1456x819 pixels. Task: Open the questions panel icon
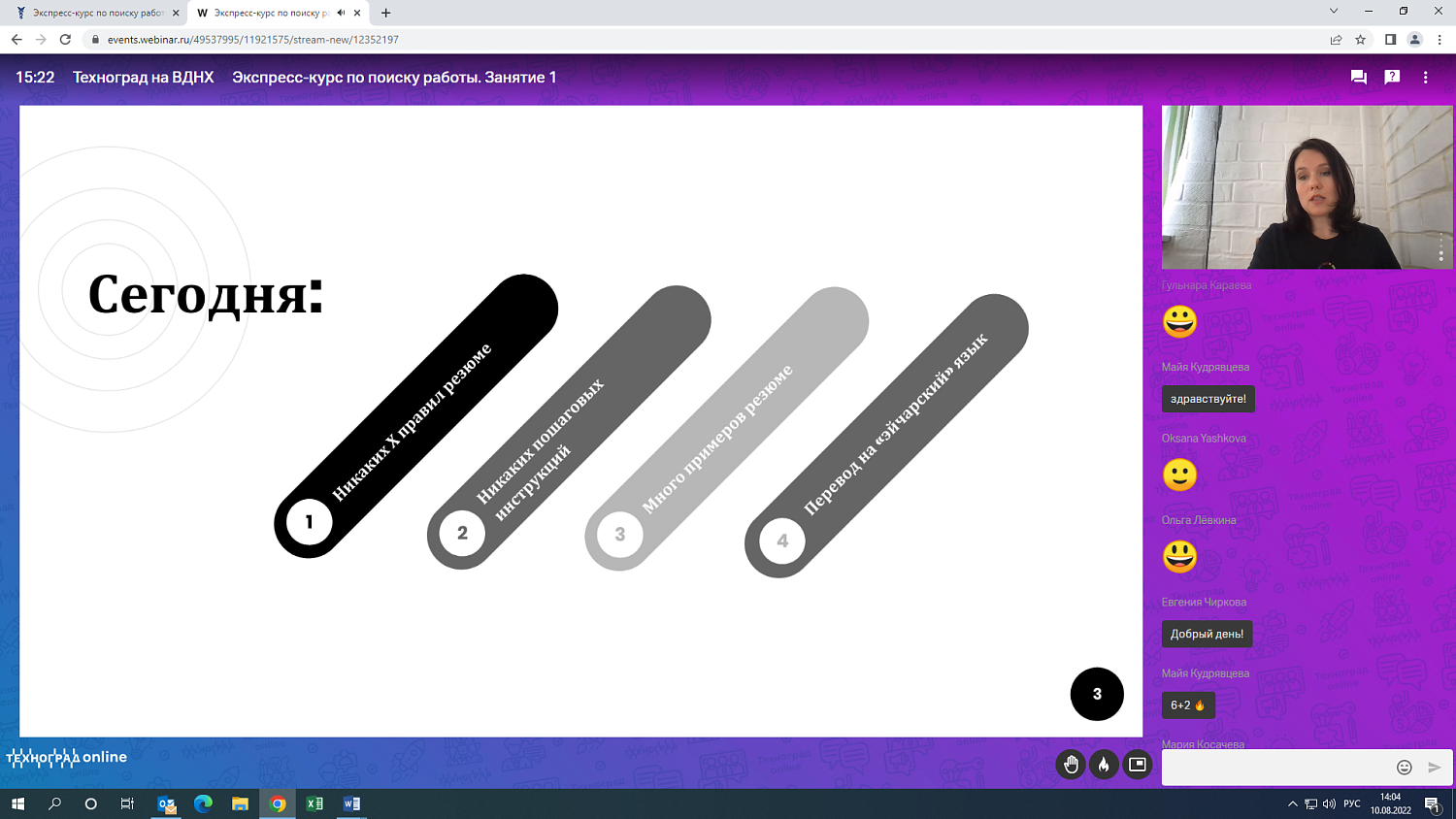click(1392, 78)
